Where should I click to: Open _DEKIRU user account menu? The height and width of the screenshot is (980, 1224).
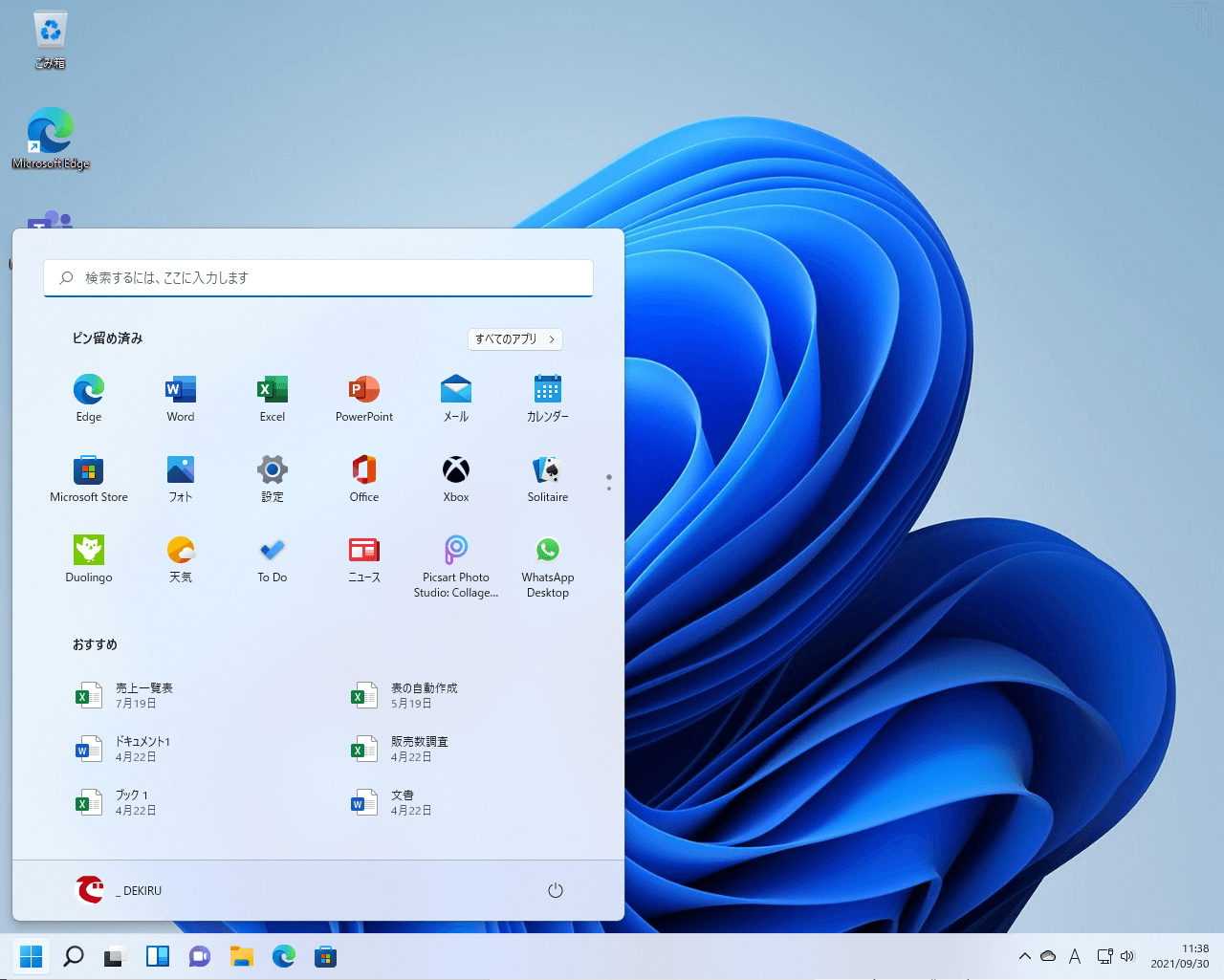[x=120, y=890]
